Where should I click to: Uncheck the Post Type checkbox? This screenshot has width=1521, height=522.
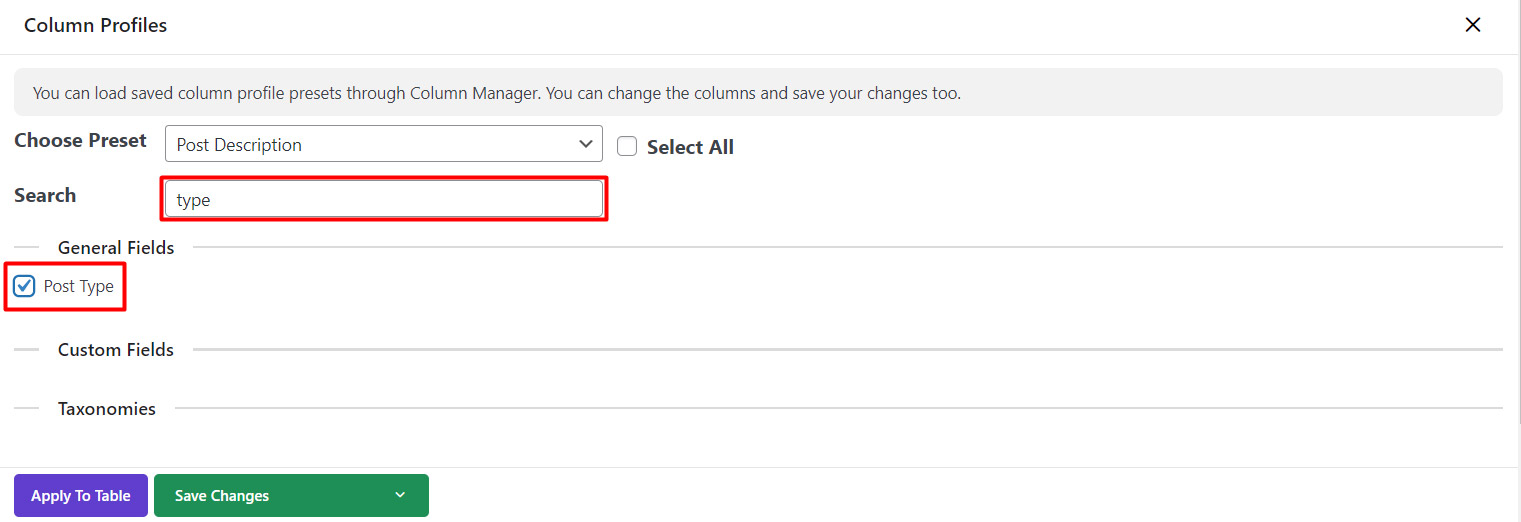pyautogui.click(x=25, y=287)
